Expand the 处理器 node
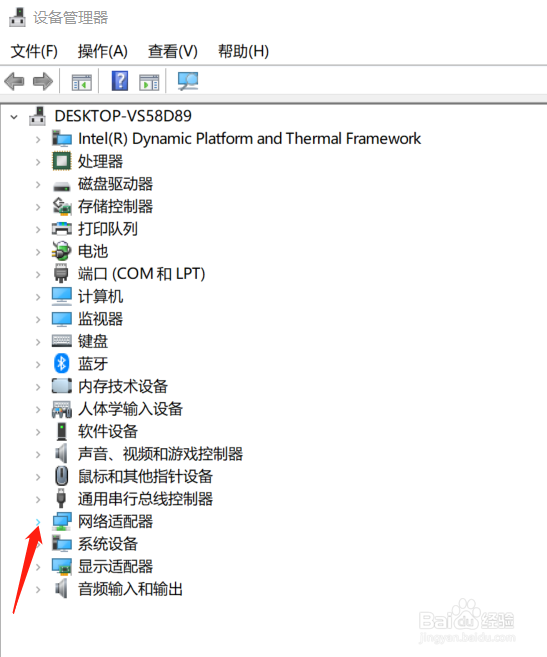This screenshot has width=547, height=657. 38,162
